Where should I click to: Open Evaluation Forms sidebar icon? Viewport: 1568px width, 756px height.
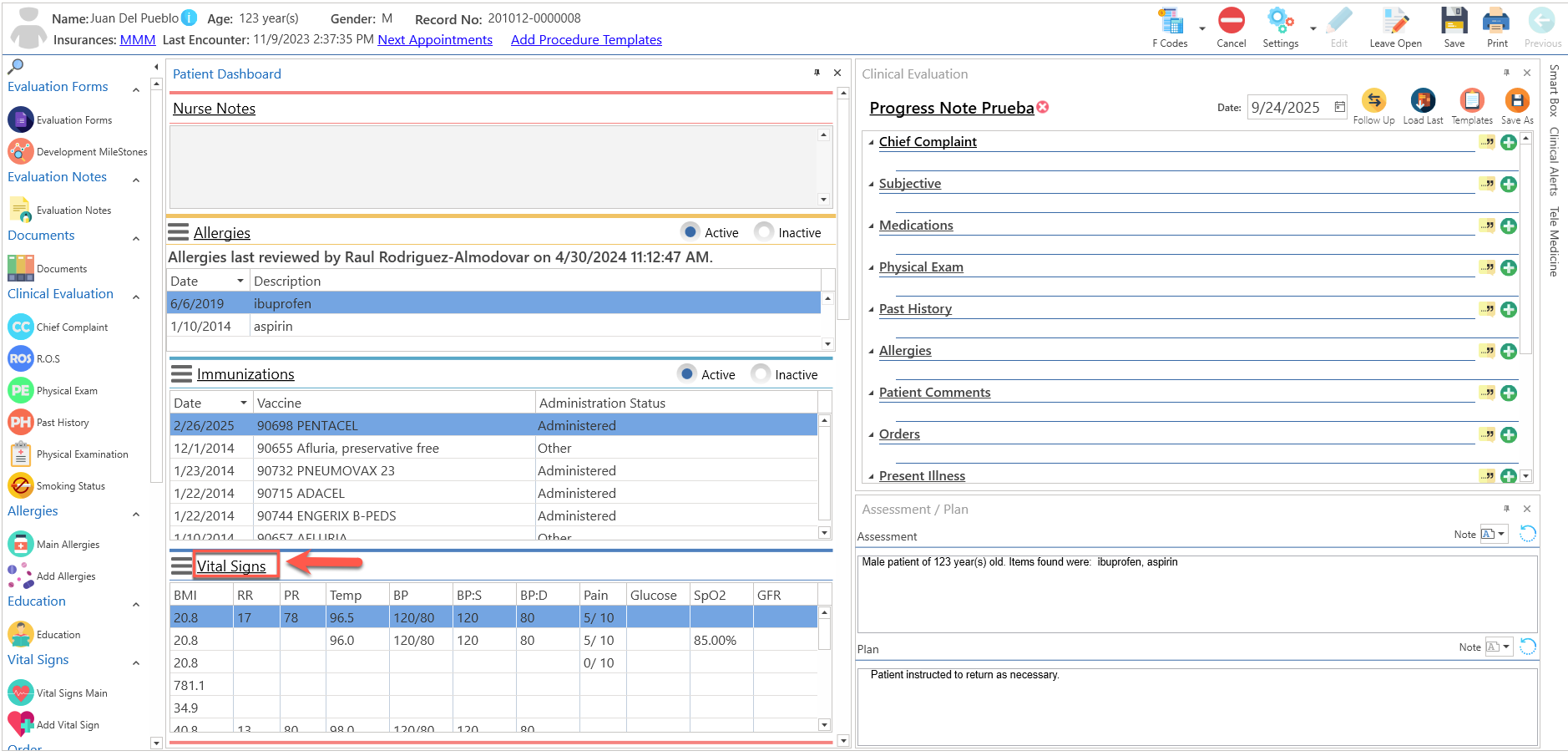21,119
